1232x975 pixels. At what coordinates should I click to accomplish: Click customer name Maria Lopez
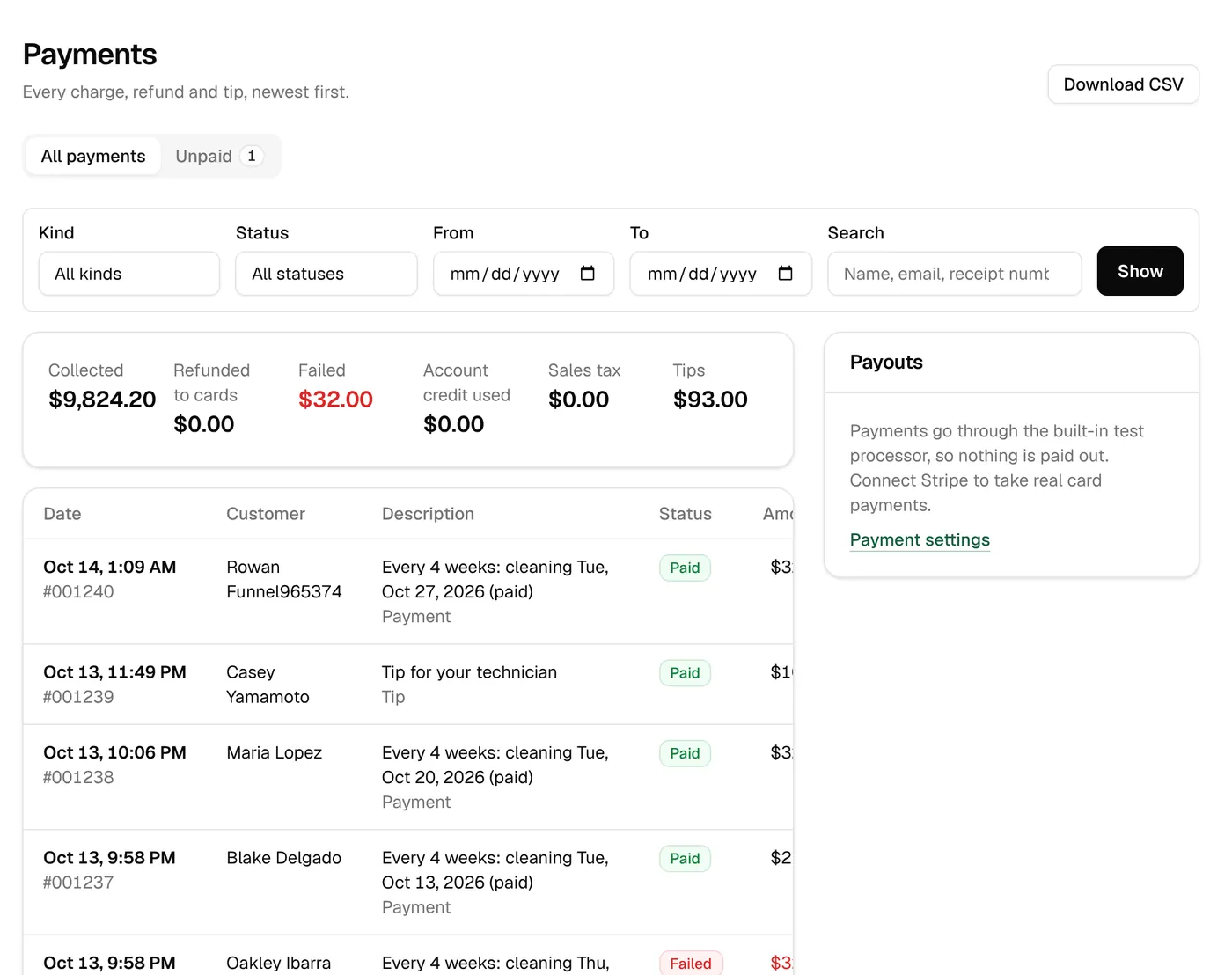tap(275, 752)
